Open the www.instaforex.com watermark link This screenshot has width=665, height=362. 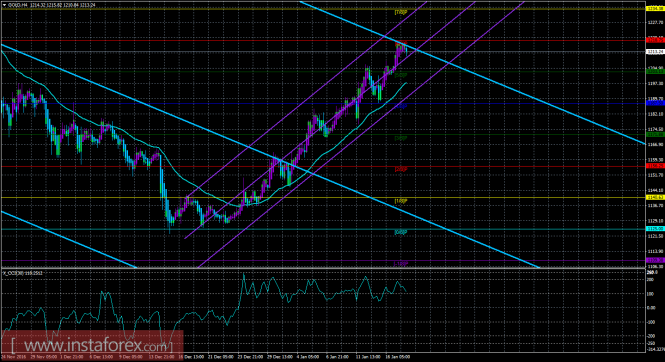(x=92, y=345)
